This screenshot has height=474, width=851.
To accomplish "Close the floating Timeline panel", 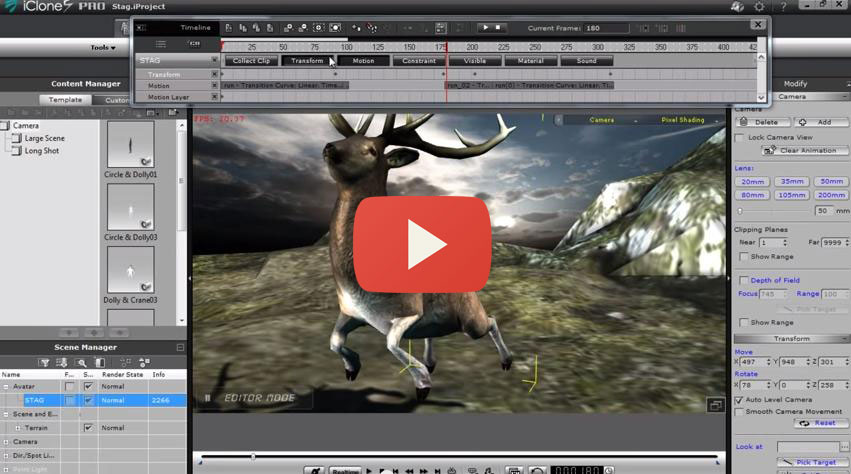I will tap(758, 24).
